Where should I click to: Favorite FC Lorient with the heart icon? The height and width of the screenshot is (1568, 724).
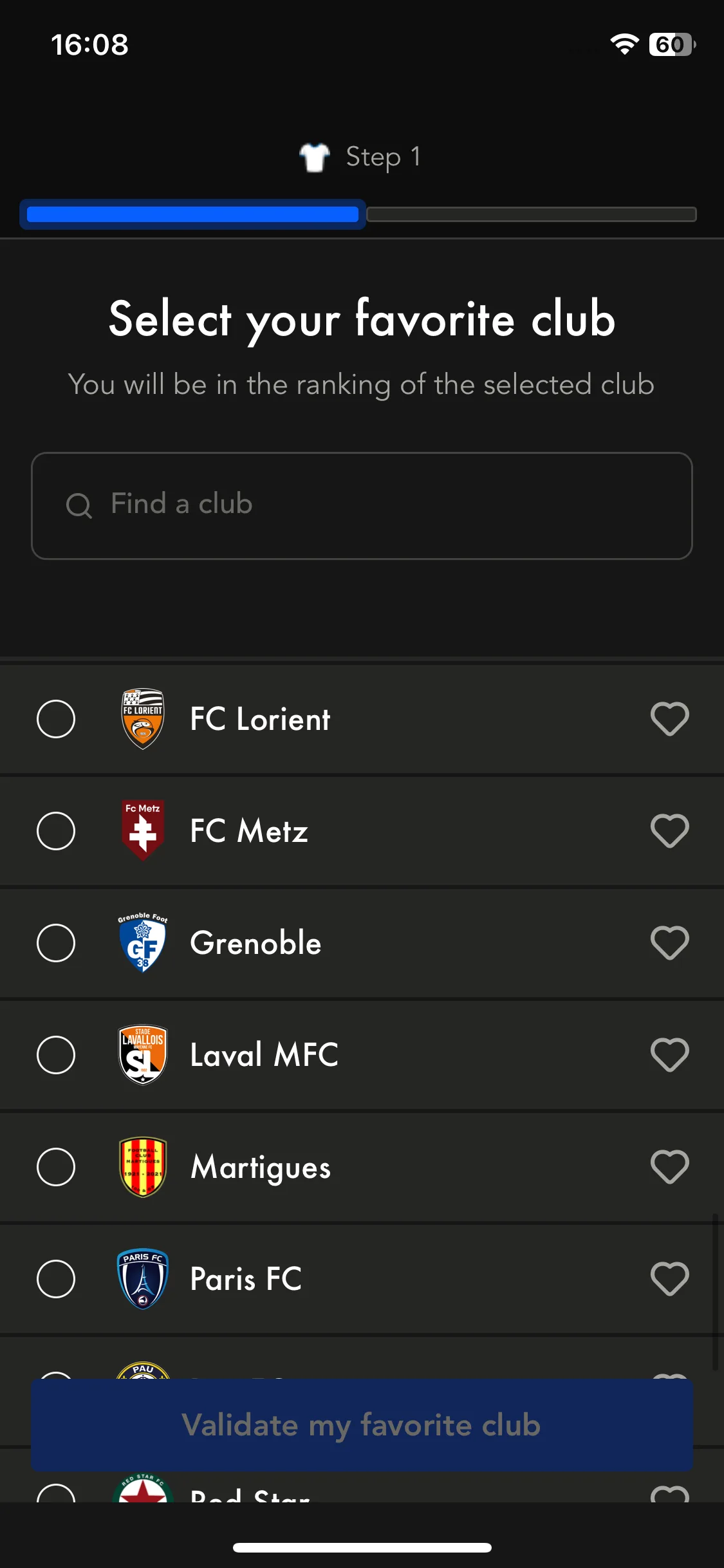point(669,718)
